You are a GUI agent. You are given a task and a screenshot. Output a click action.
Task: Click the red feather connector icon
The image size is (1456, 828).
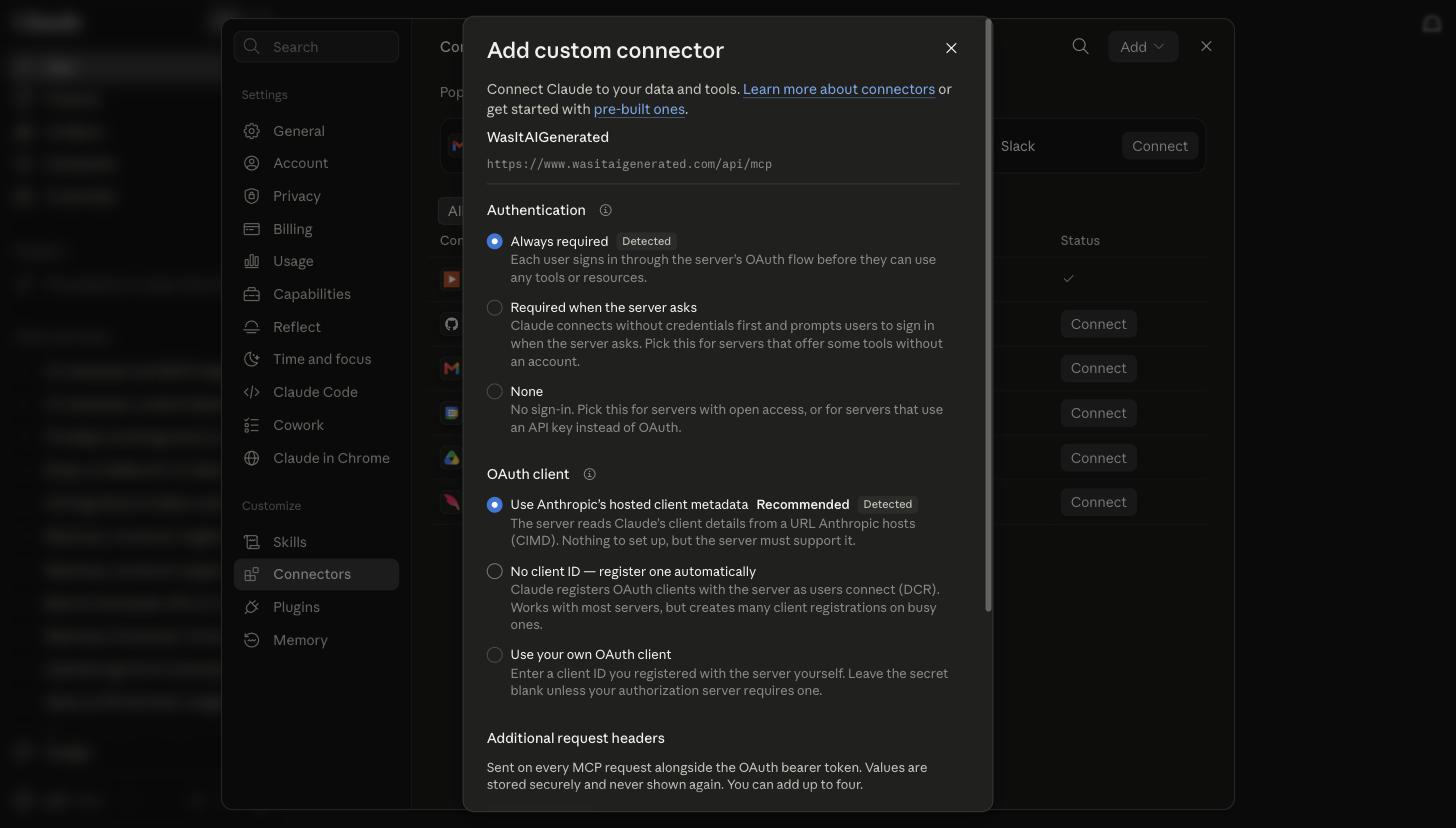[x=452, y=502]
